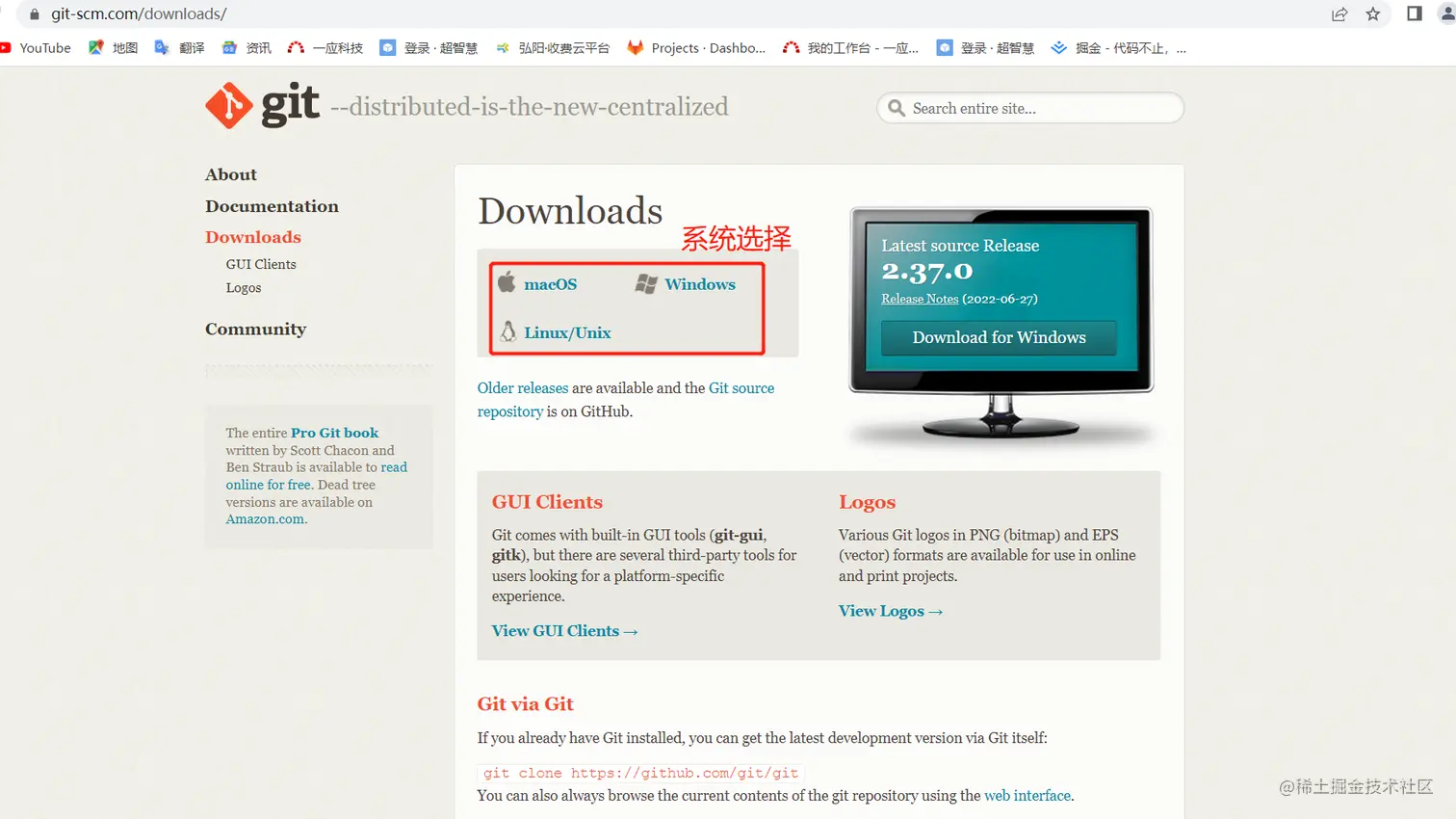Open the first 登录·超智慧 bookmark

[x=429, y=48]
